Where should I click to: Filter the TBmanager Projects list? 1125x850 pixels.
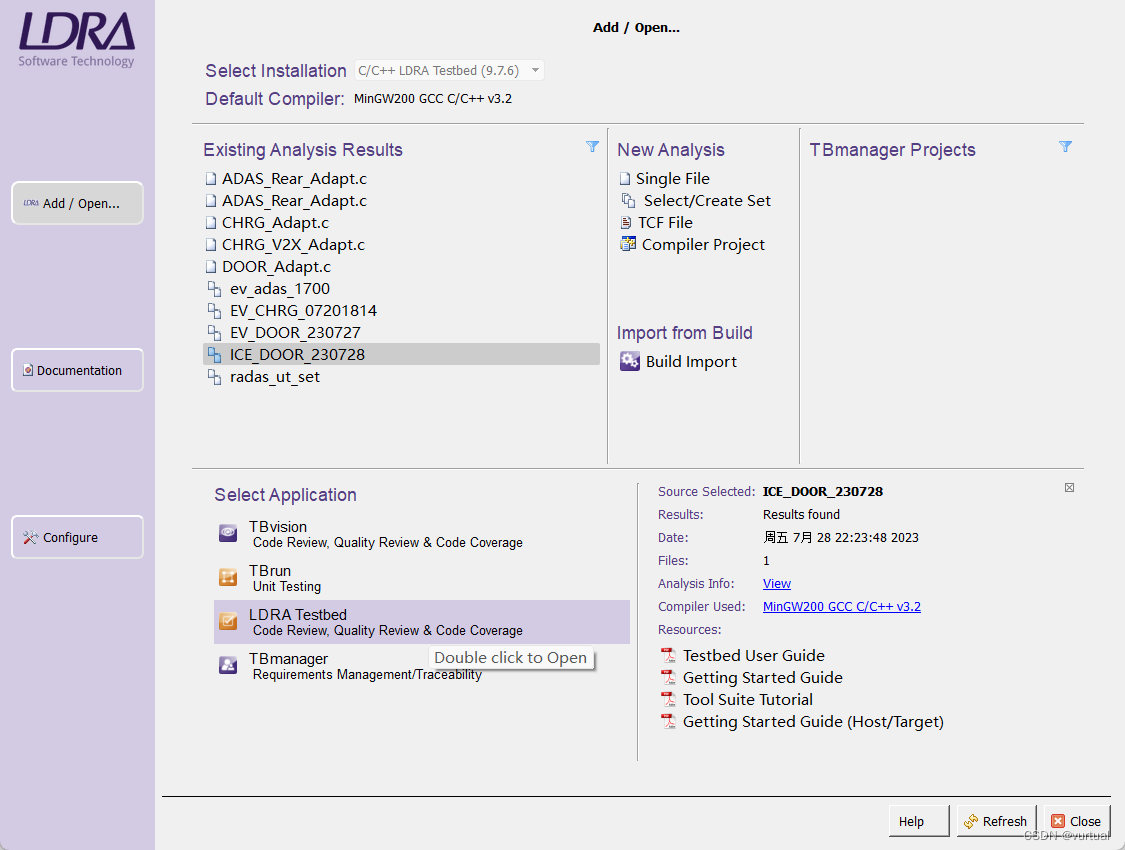click(x=1065, y=146)
